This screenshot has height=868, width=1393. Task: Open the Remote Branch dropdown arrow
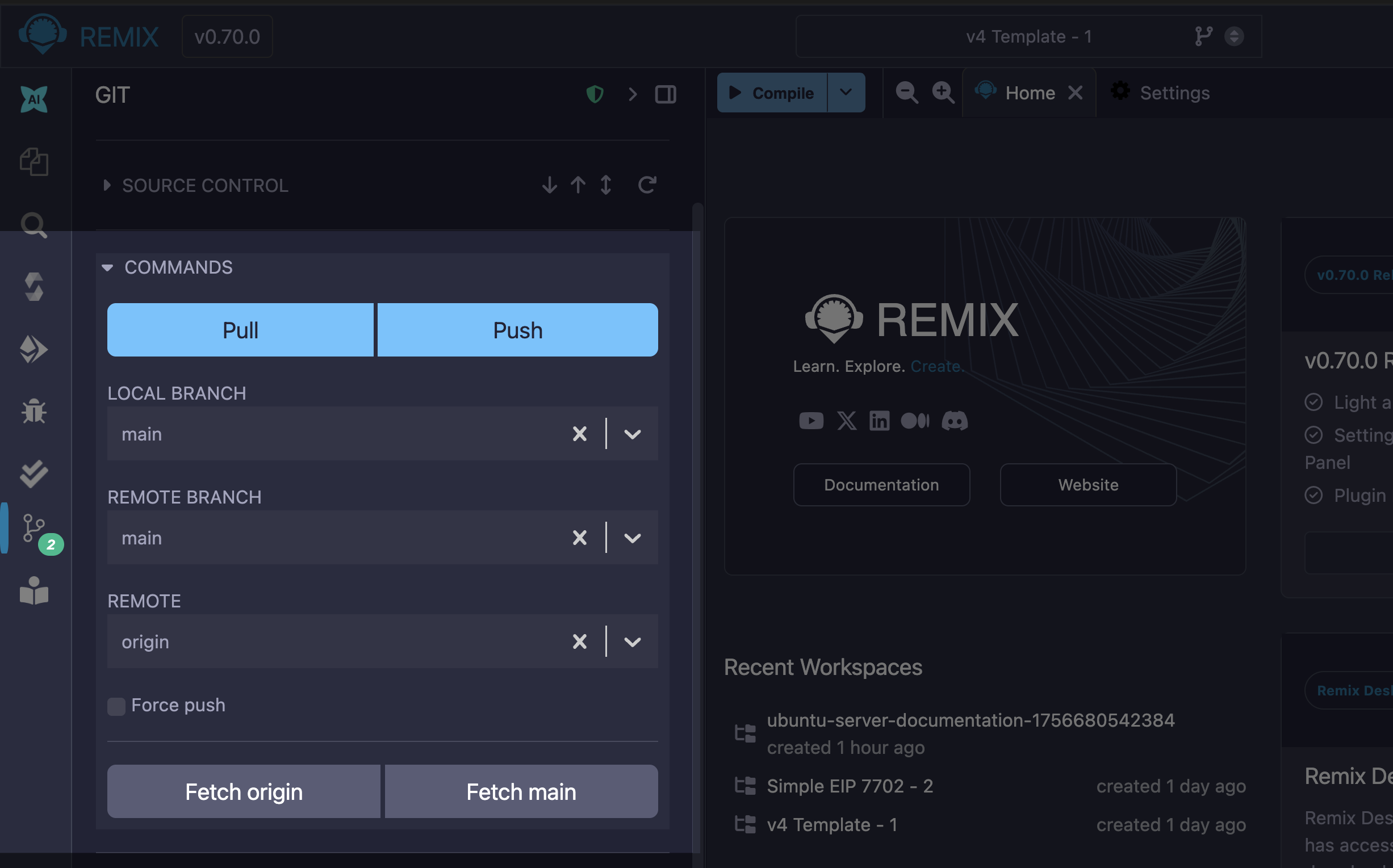[x=632, y=538]
